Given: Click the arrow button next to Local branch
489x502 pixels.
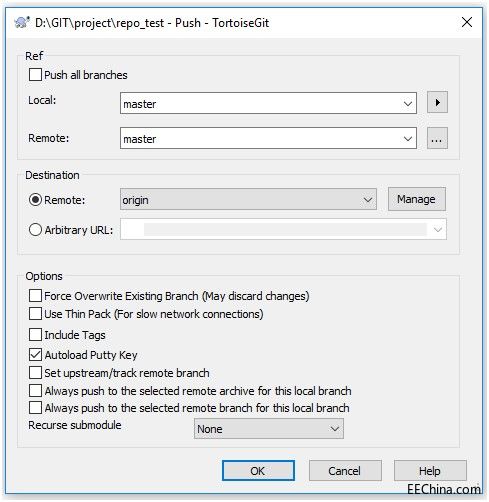Looking at the screenshot, I should [x=437, y=102].
